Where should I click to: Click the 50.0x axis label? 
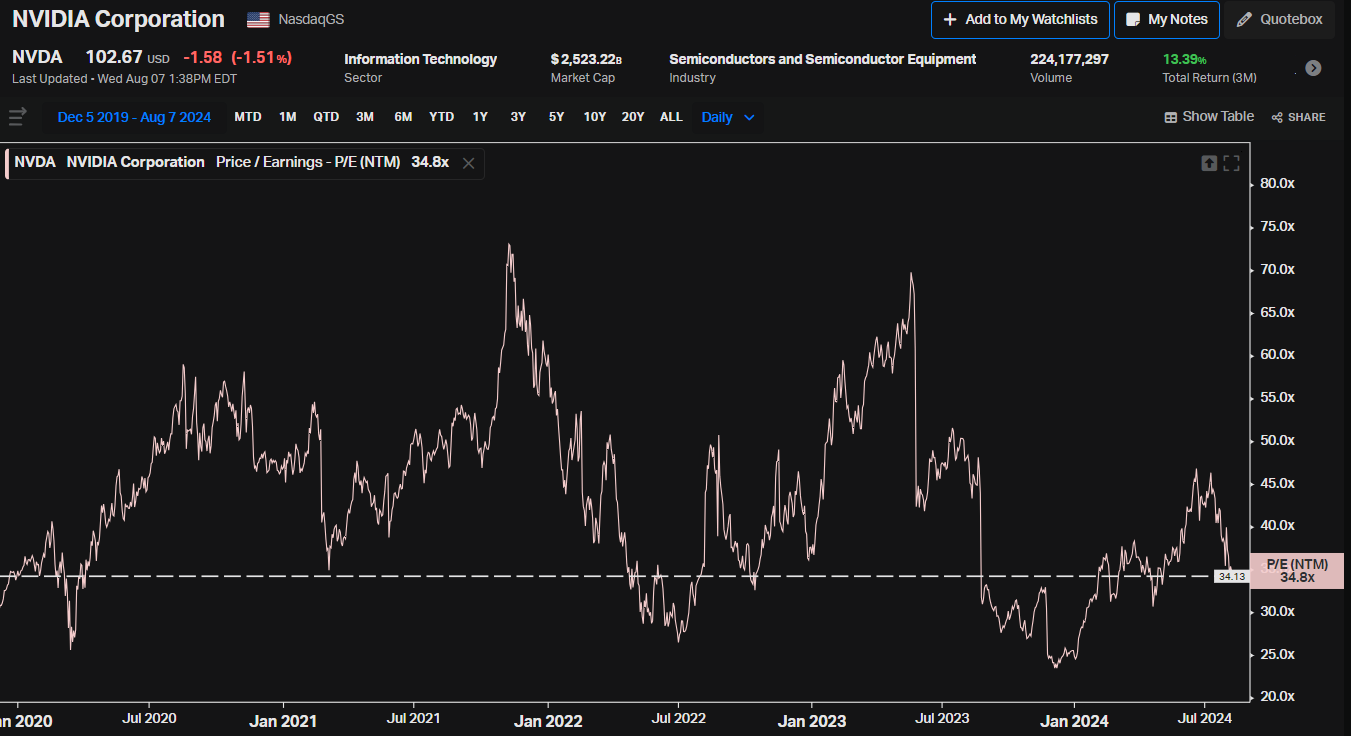pos(1278,440)
